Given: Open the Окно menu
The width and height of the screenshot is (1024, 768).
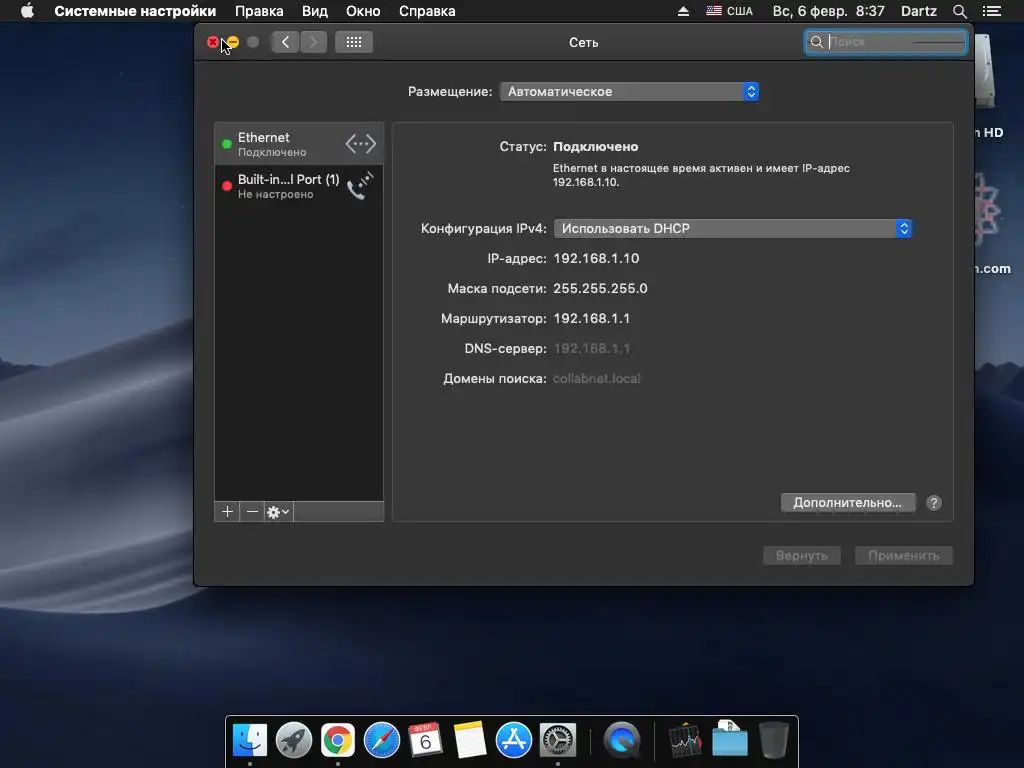Looking at the screenshot, I should coord(363,11).
